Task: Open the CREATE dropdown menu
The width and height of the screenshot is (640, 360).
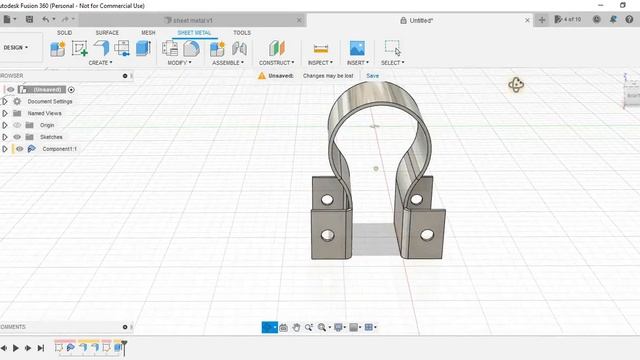Action: tap(100, 62)
